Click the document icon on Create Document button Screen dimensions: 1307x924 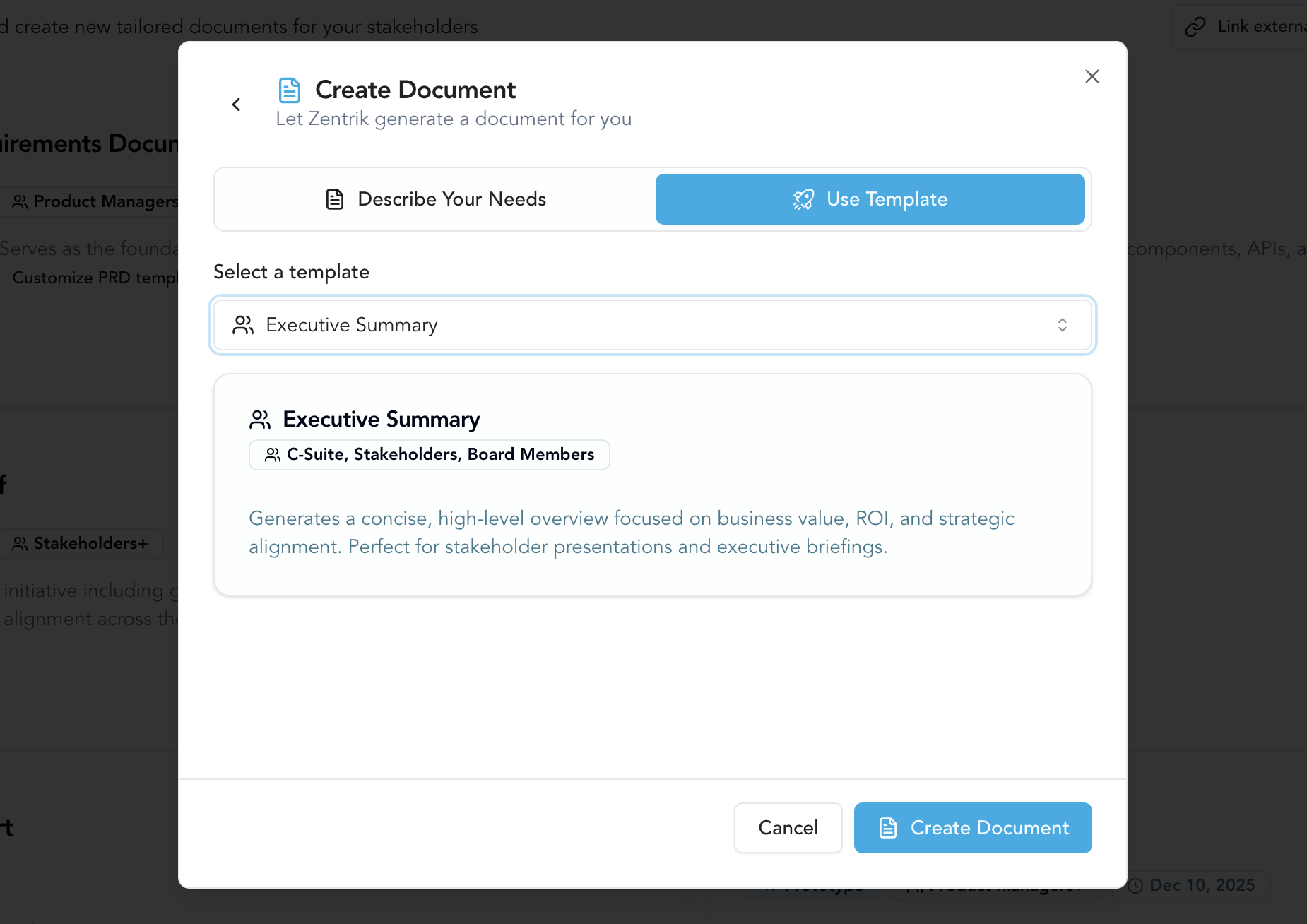pyautogui.click(x=888, y=827)
